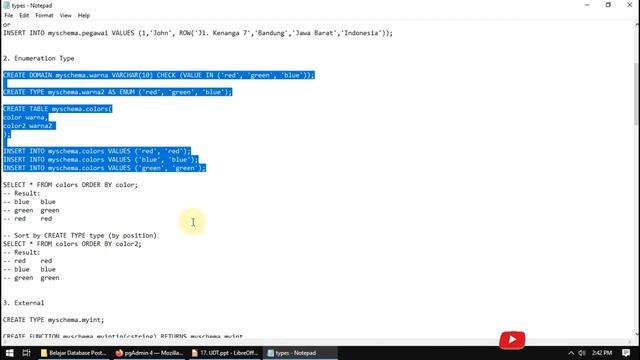Click the 'Sort by CREATE TYPE type' comment
Viewport: 640px width, 360px height.
[80, 236]
